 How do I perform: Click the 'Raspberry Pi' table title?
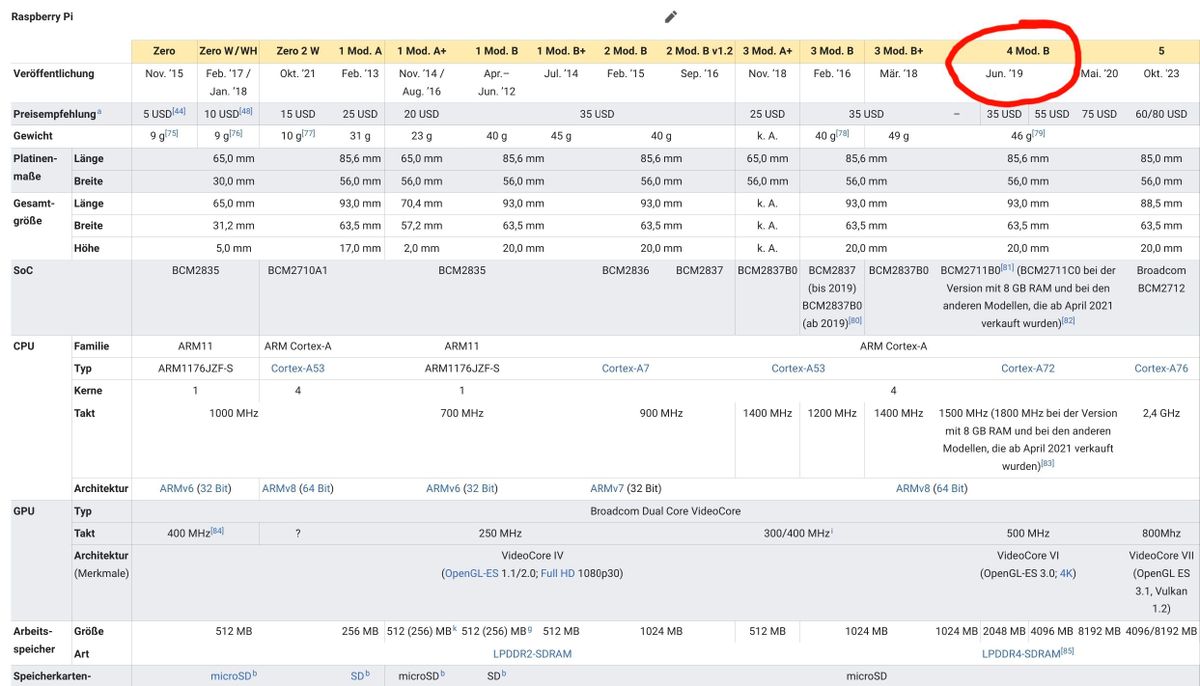[42, 18]
